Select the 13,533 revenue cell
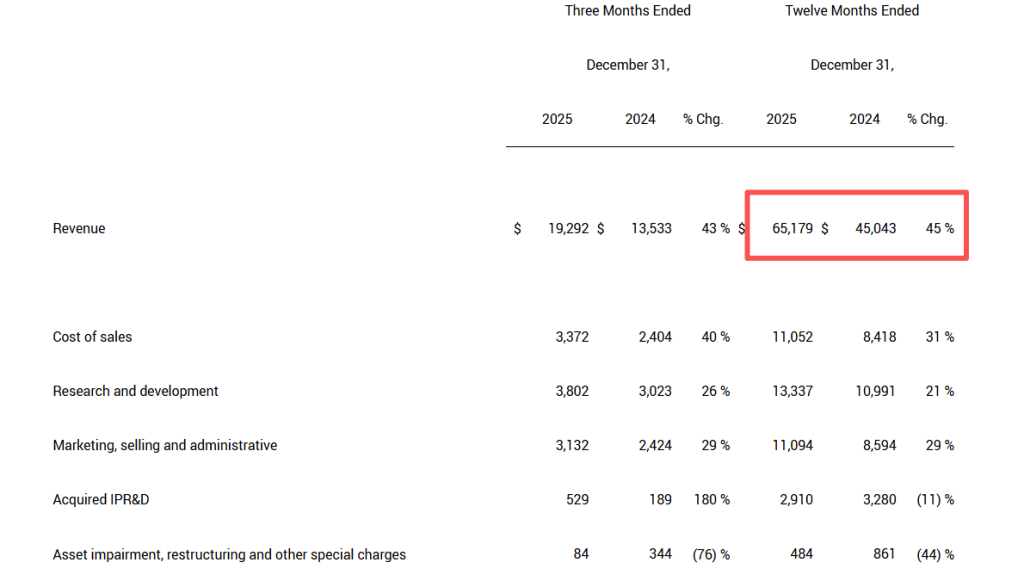This screenshot has height=581, width=1024. click(x=651, y=229)
